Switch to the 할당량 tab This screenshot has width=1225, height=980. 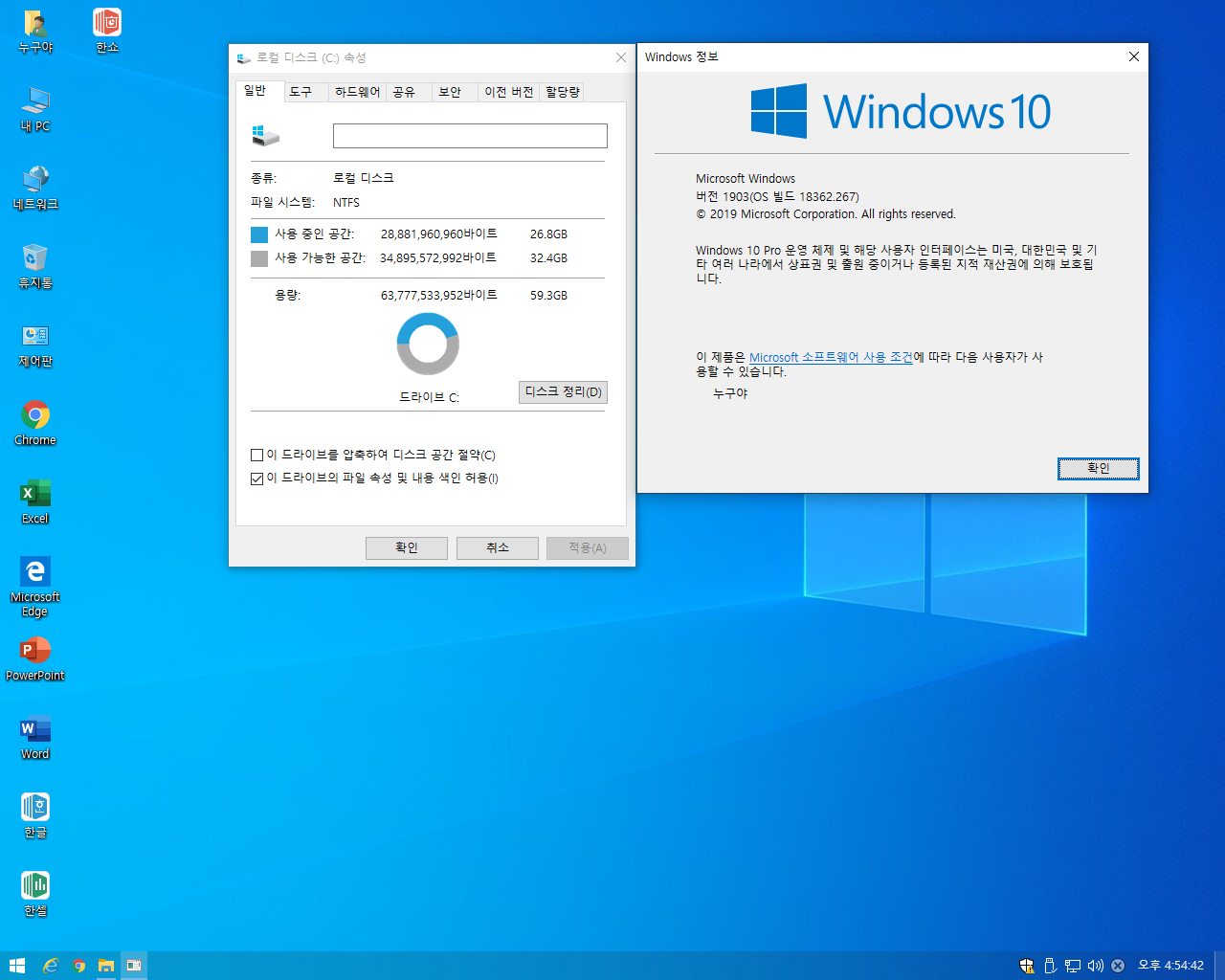pos(563,92)
